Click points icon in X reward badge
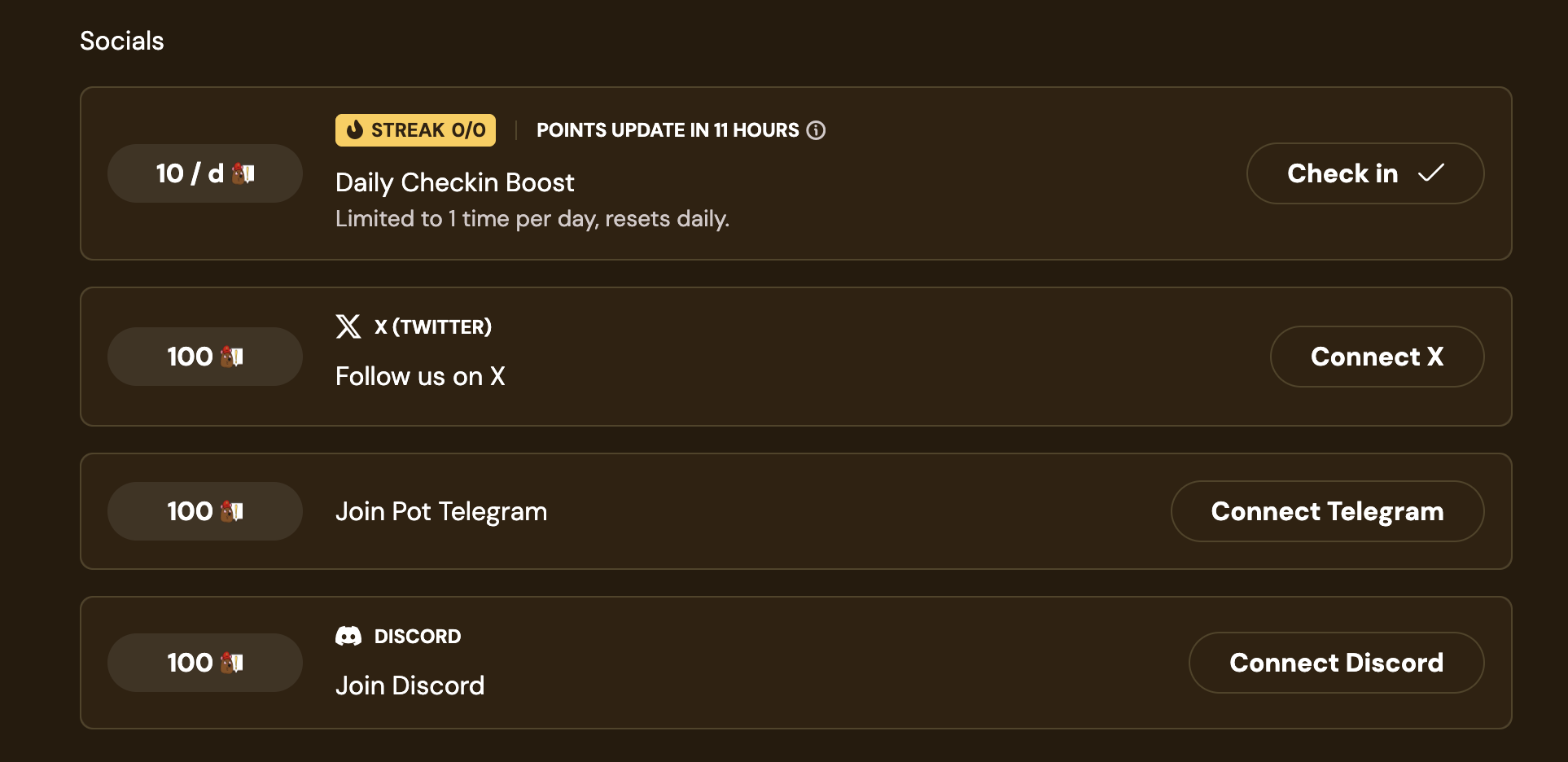 click(232, 357)
